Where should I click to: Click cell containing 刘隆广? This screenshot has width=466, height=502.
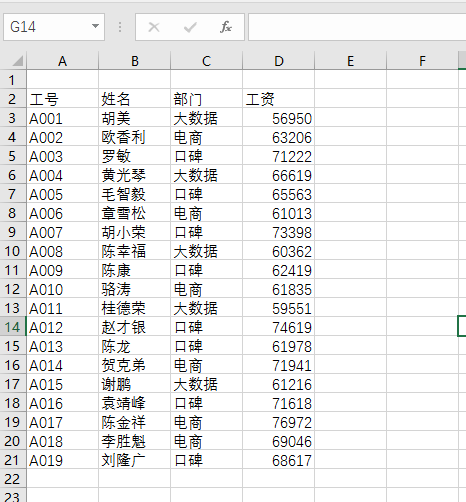click(x=135, y=459)
